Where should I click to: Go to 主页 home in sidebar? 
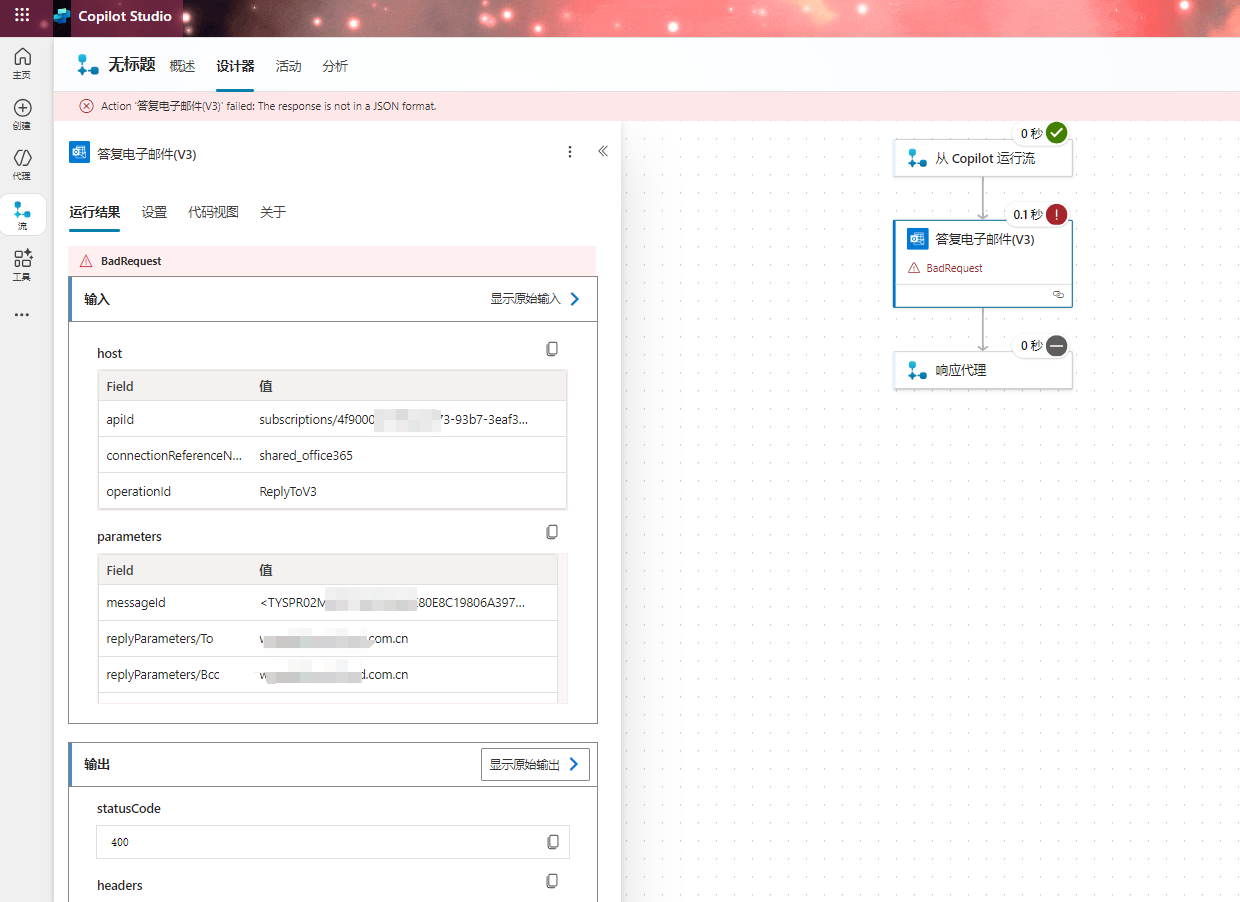(x=22, y=63)
